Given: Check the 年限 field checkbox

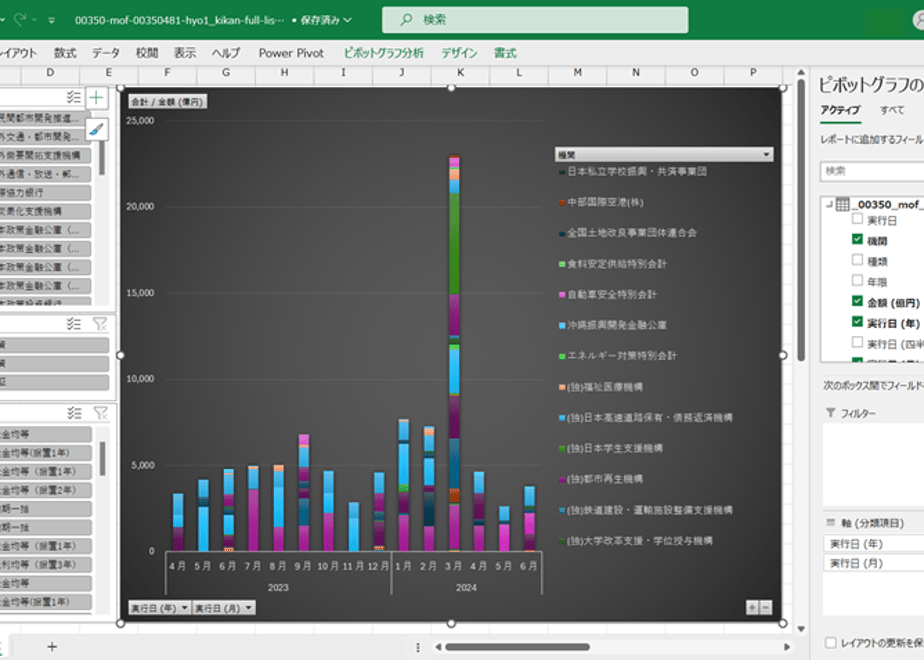Looking at the screenshot, I should [x=857, y=280].
